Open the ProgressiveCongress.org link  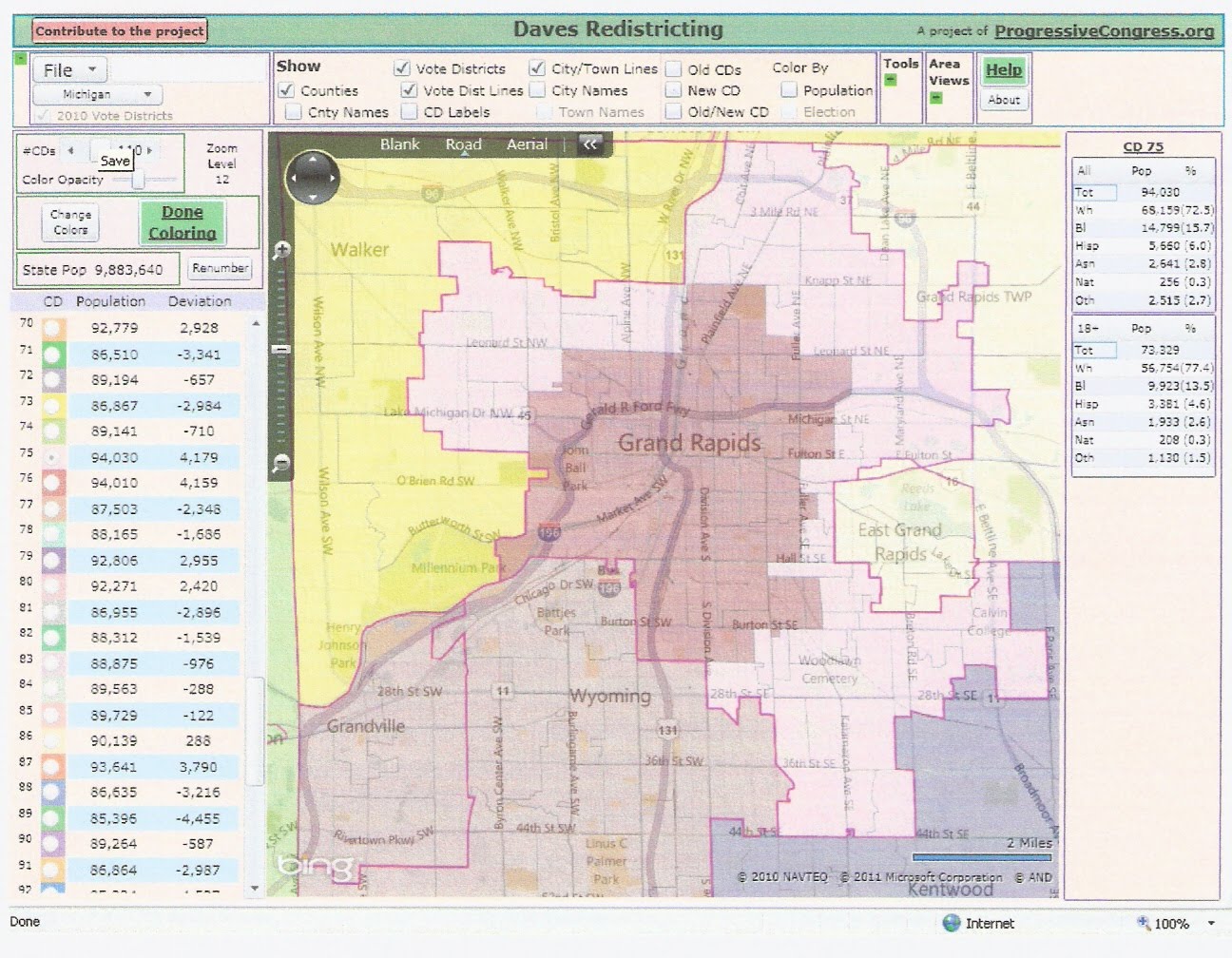(1104, 31)
